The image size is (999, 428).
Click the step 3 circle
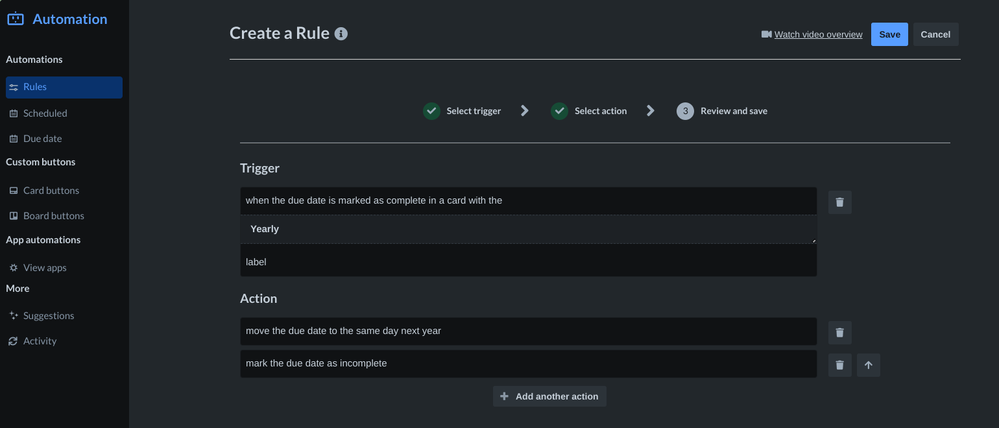pos(685,111)
